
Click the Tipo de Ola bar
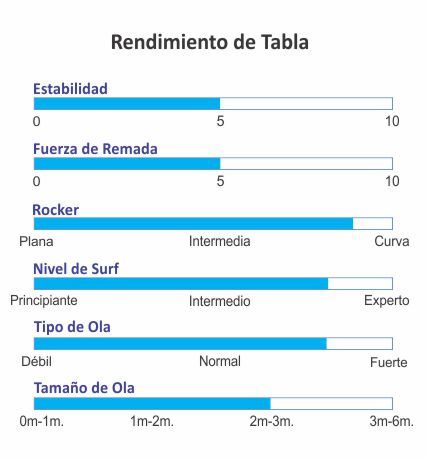[213, 344]
